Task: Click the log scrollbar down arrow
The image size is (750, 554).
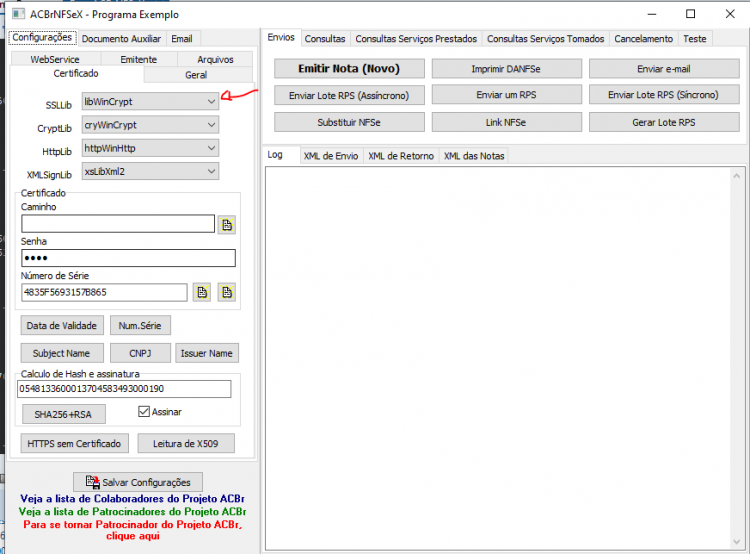Action: (x=737, y=542)
